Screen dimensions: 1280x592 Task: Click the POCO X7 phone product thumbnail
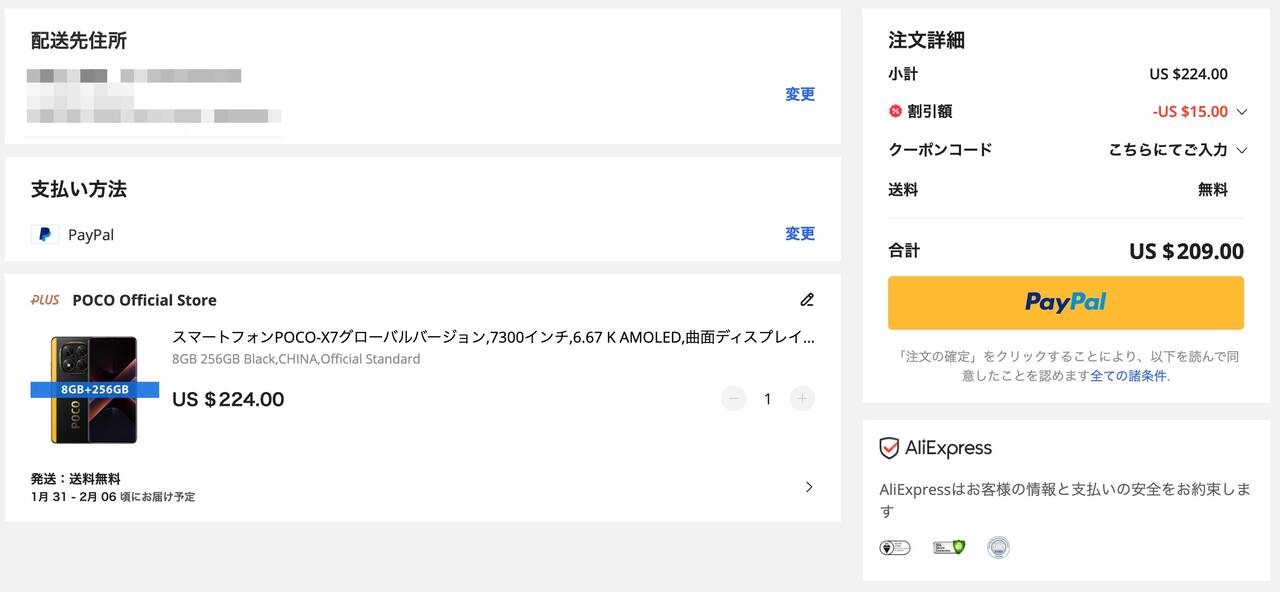coord(94,390)
